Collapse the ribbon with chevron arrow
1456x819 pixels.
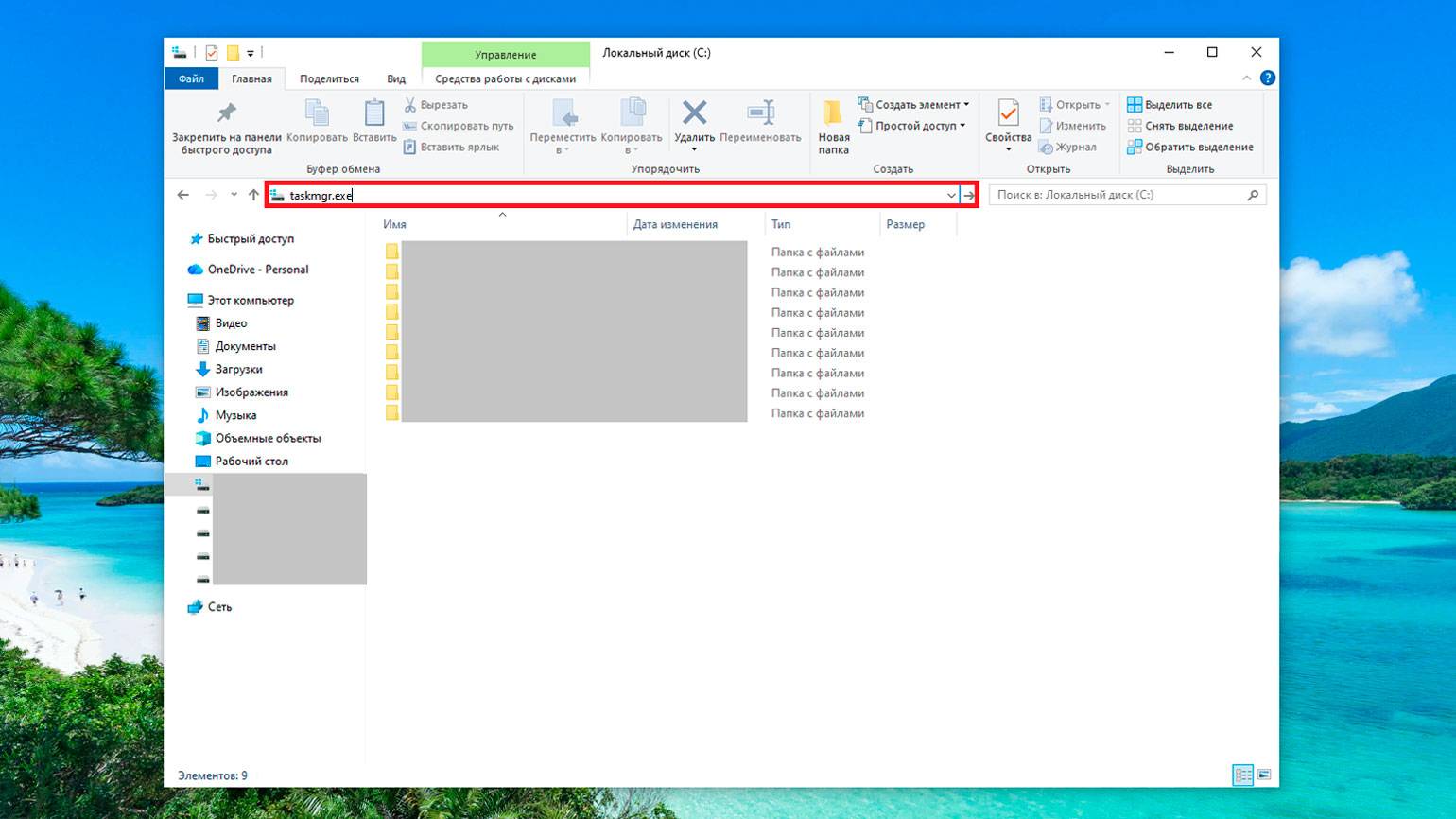(1246, 78)
